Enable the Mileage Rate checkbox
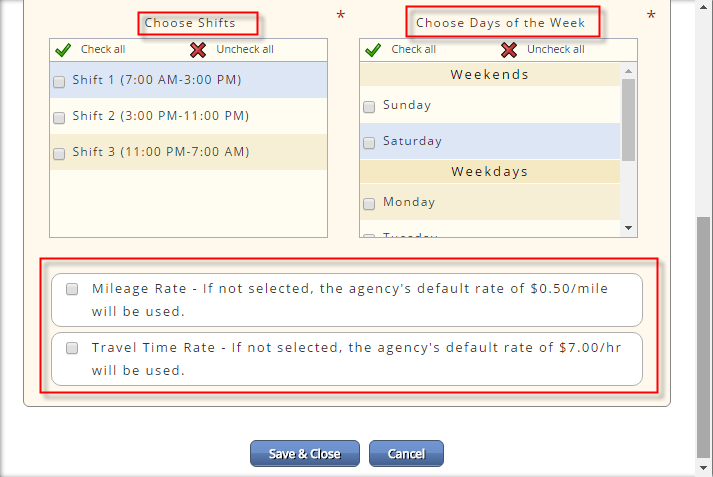 click(72, 290)
